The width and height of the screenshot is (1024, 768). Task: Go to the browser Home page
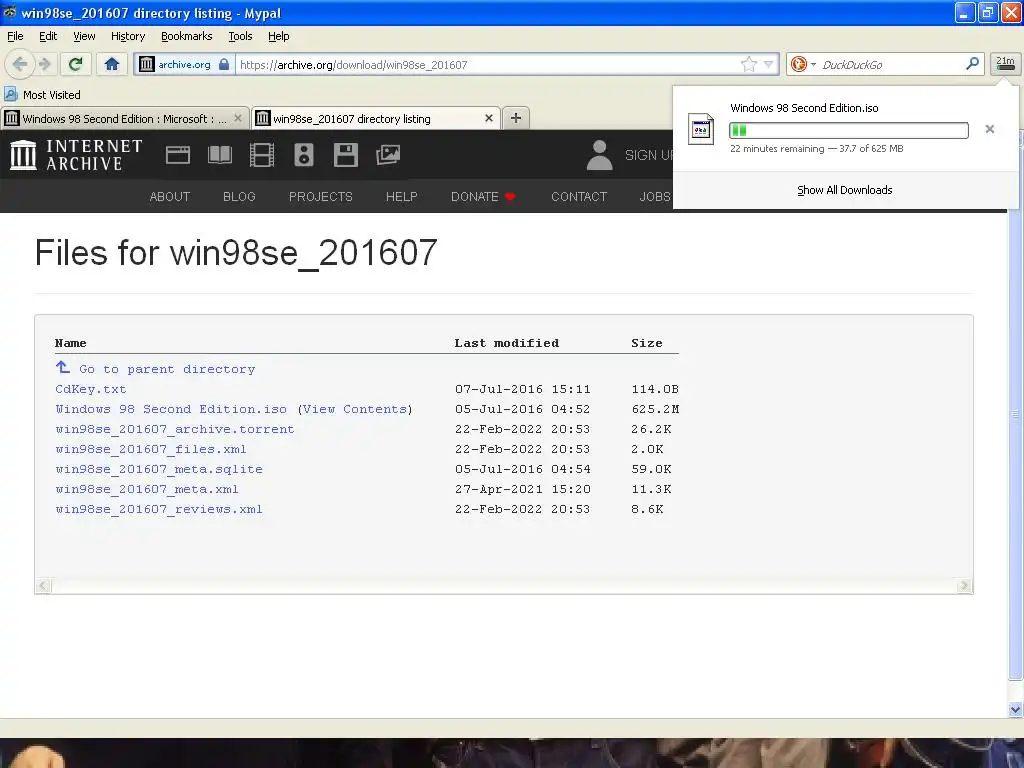tap(112, 64)
